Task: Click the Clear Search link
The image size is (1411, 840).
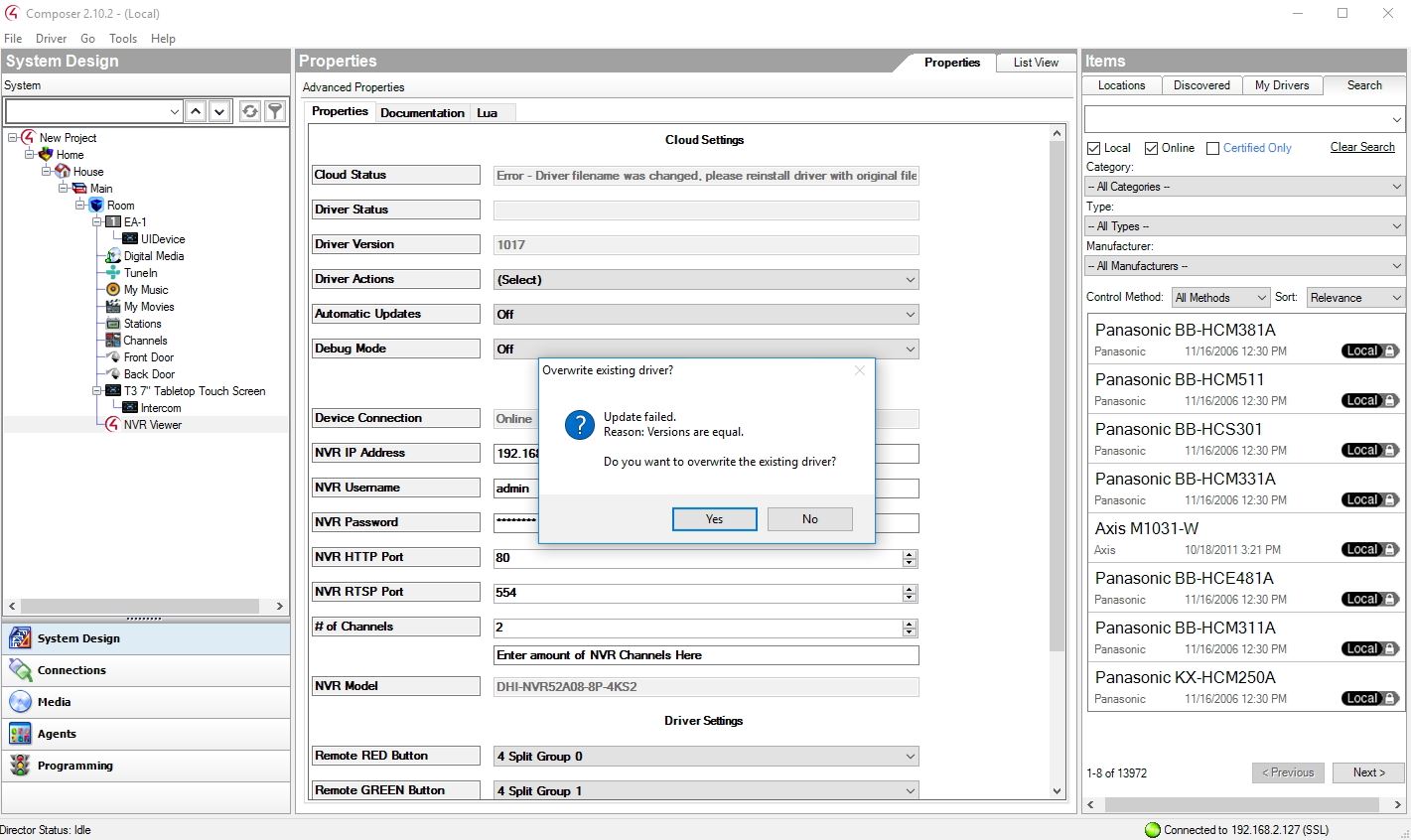Action: (x=1362, y=147)
